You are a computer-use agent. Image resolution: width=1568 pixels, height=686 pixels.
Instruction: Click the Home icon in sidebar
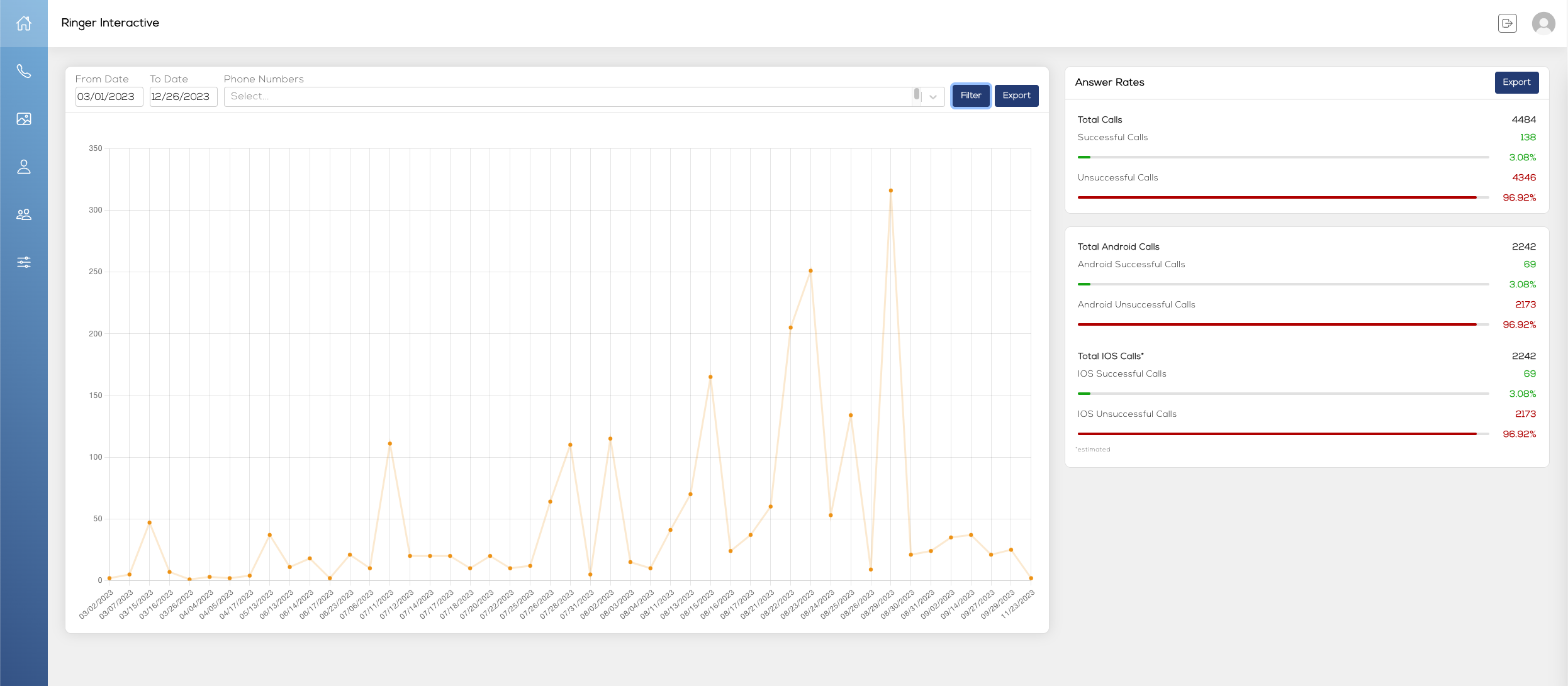(x=24, y=23)
